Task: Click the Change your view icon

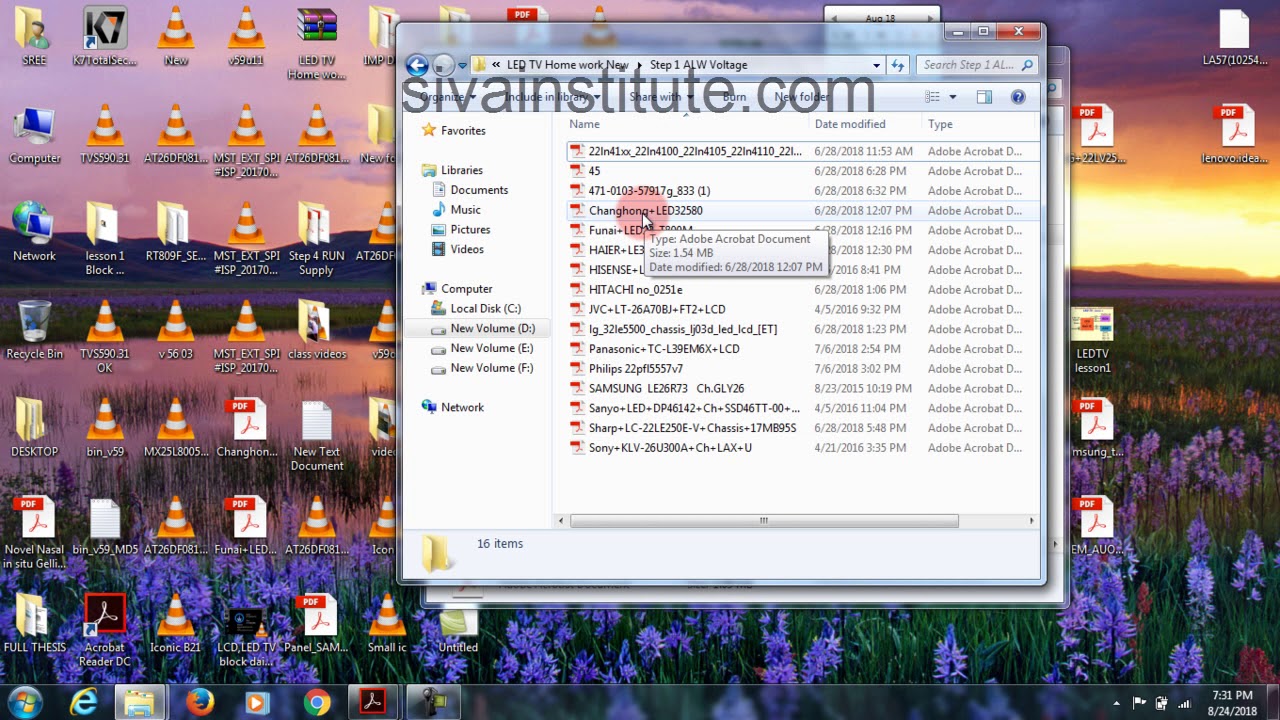Action: [x=932, y=97]
